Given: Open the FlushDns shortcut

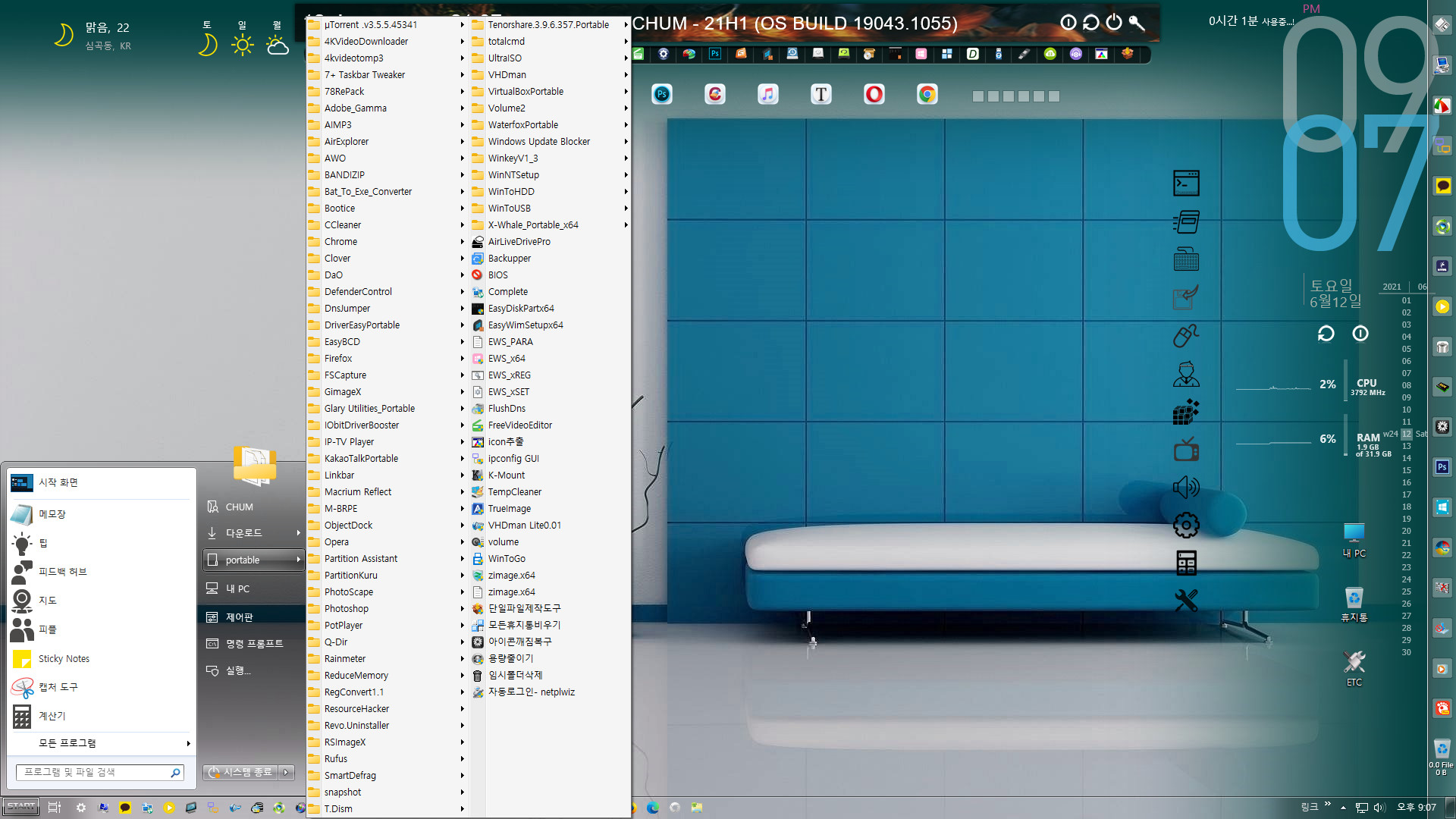Looking at the screenshot, I should coord(551,408).
